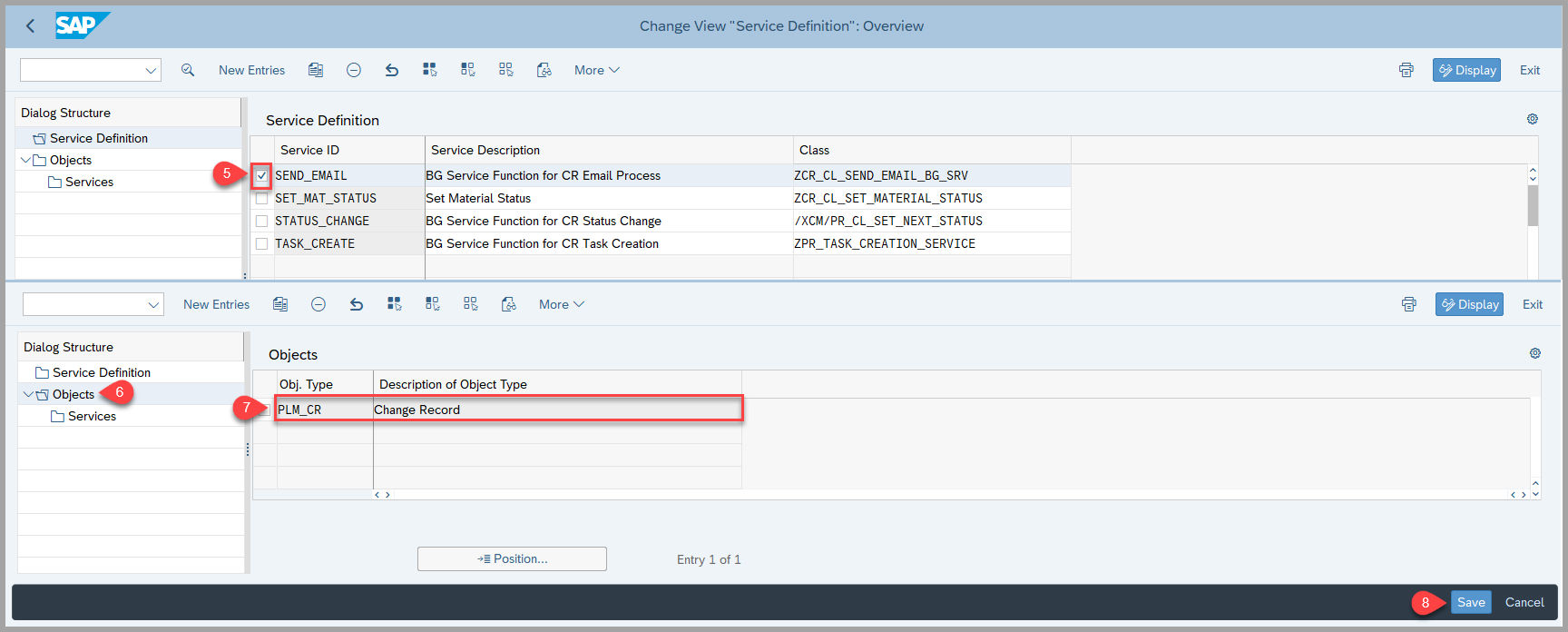The image size is (1568, 632).
Task: Click the undo arrow icon in top toolbar
Action: pos(392,70)
